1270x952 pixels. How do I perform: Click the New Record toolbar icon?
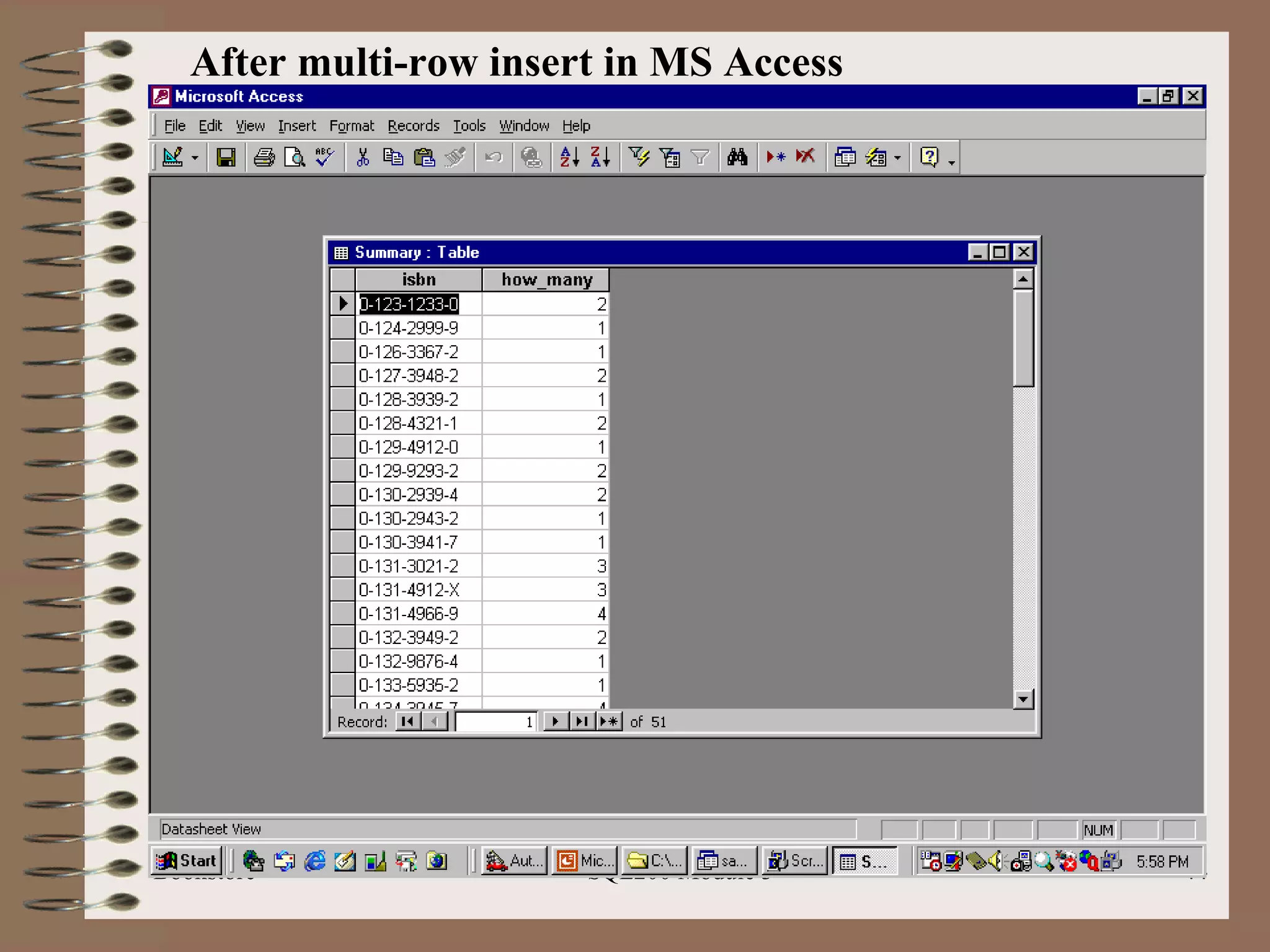click(776, 157)
